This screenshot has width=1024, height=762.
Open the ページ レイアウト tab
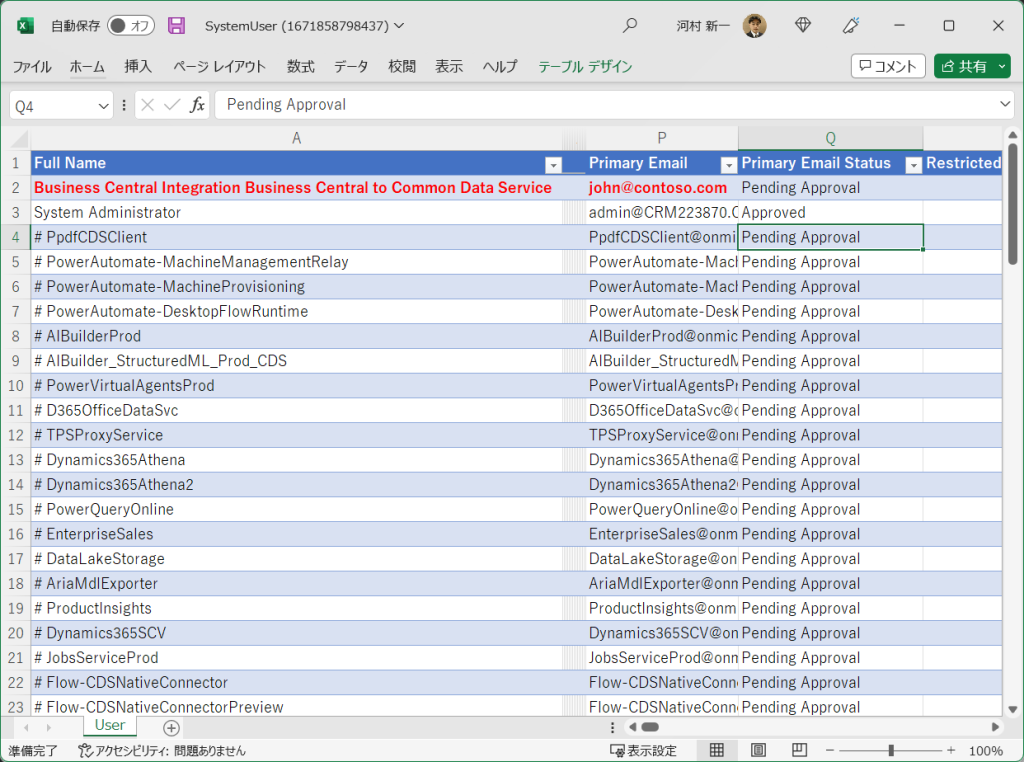219,67
